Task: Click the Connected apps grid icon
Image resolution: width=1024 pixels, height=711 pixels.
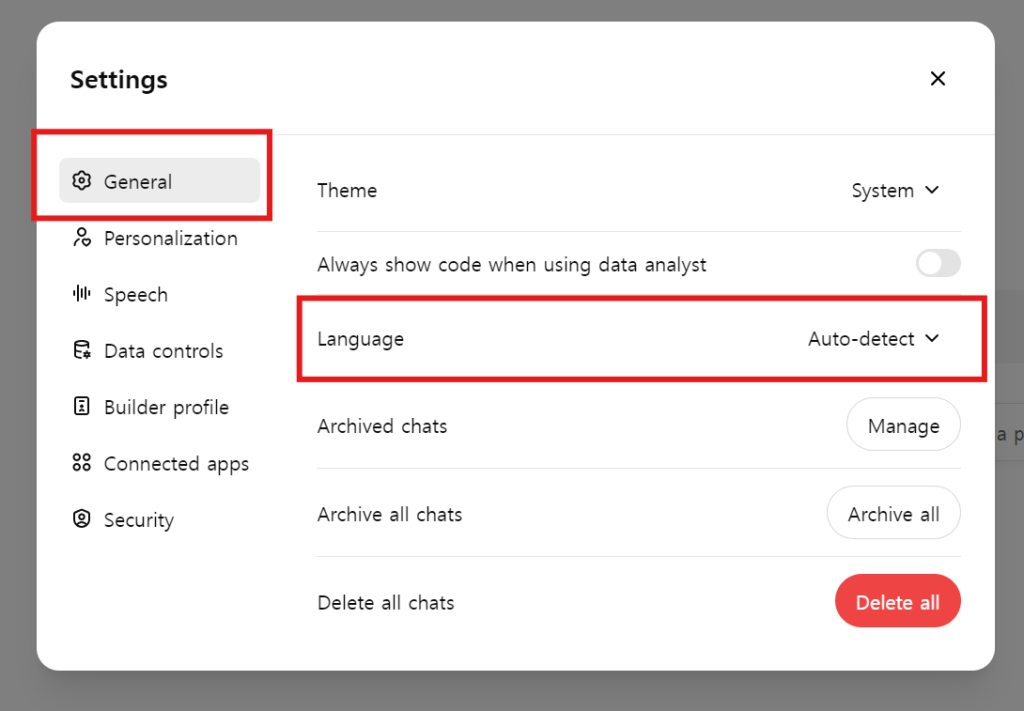Action: pyautogui.click(x=82, y=463)
